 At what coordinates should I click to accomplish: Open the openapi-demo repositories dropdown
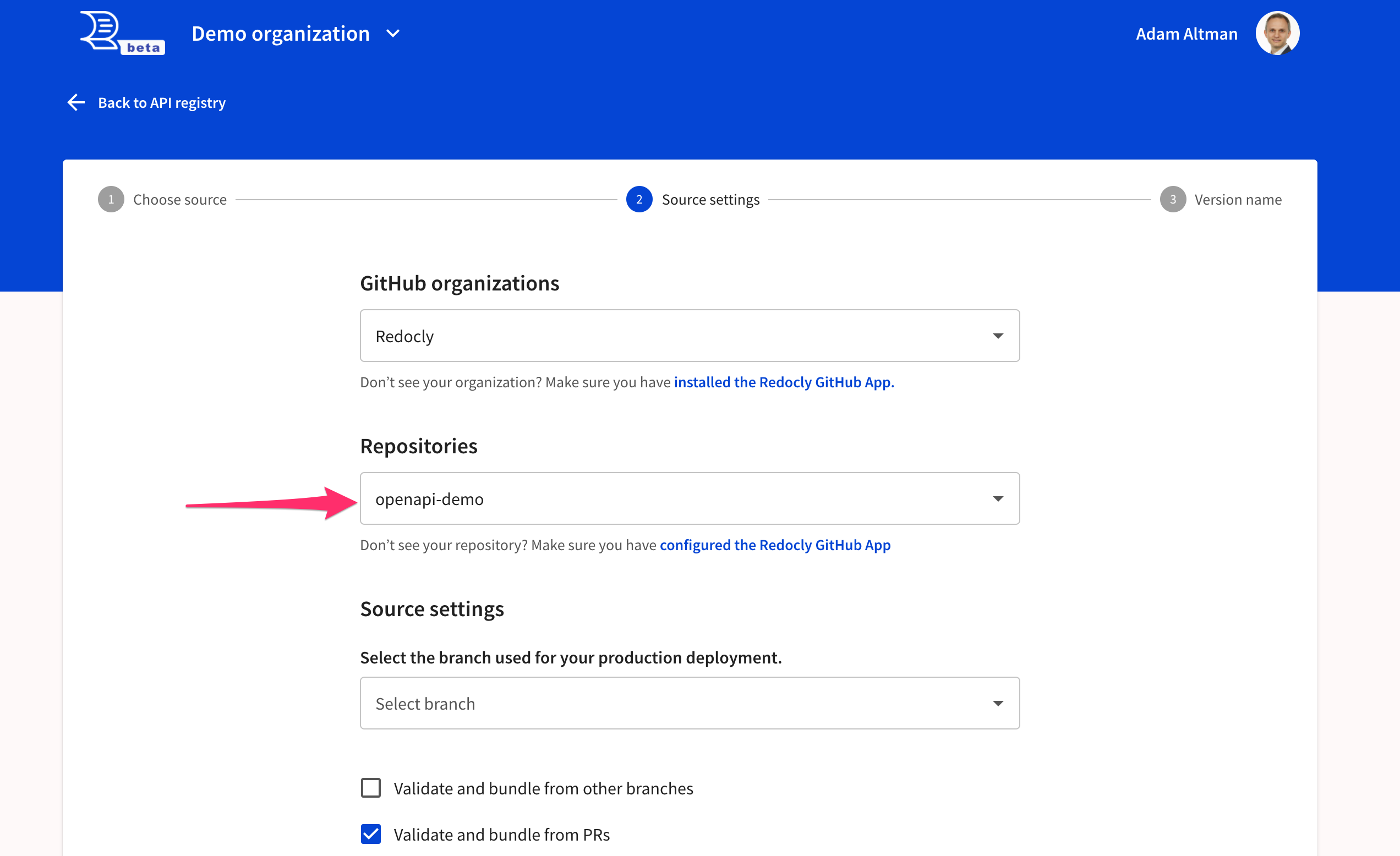point(689,498)
